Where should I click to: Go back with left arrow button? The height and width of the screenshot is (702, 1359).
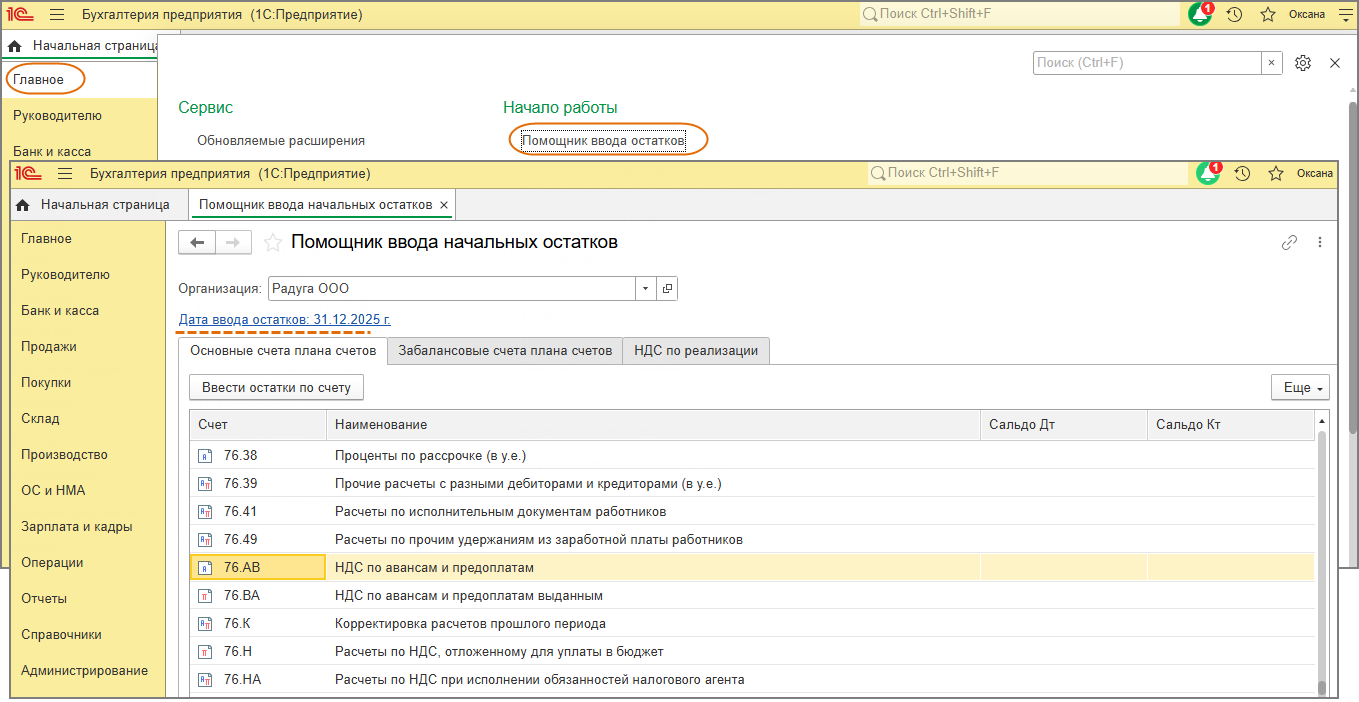[197, 243]
